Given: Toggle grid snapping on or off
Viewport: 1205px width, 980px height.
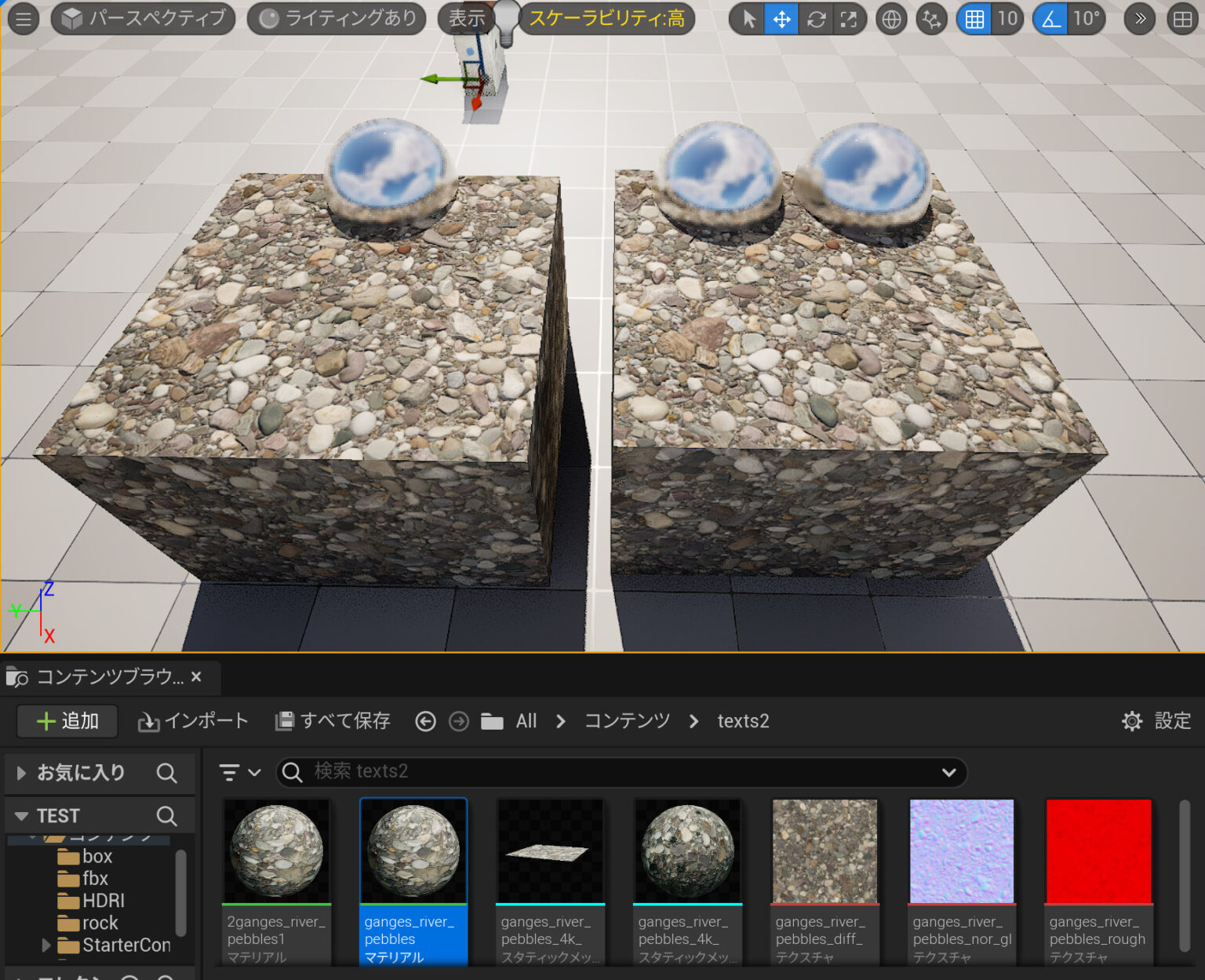Looking at the screenshot, I should [973, 19].
